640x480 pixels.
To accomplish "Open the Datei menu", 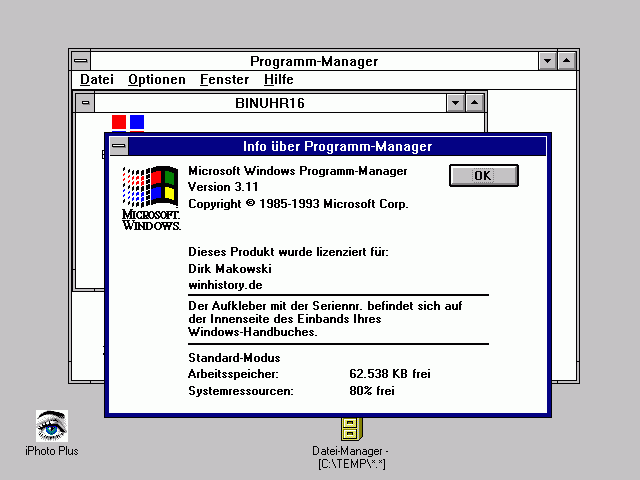I will click(97, 79).
